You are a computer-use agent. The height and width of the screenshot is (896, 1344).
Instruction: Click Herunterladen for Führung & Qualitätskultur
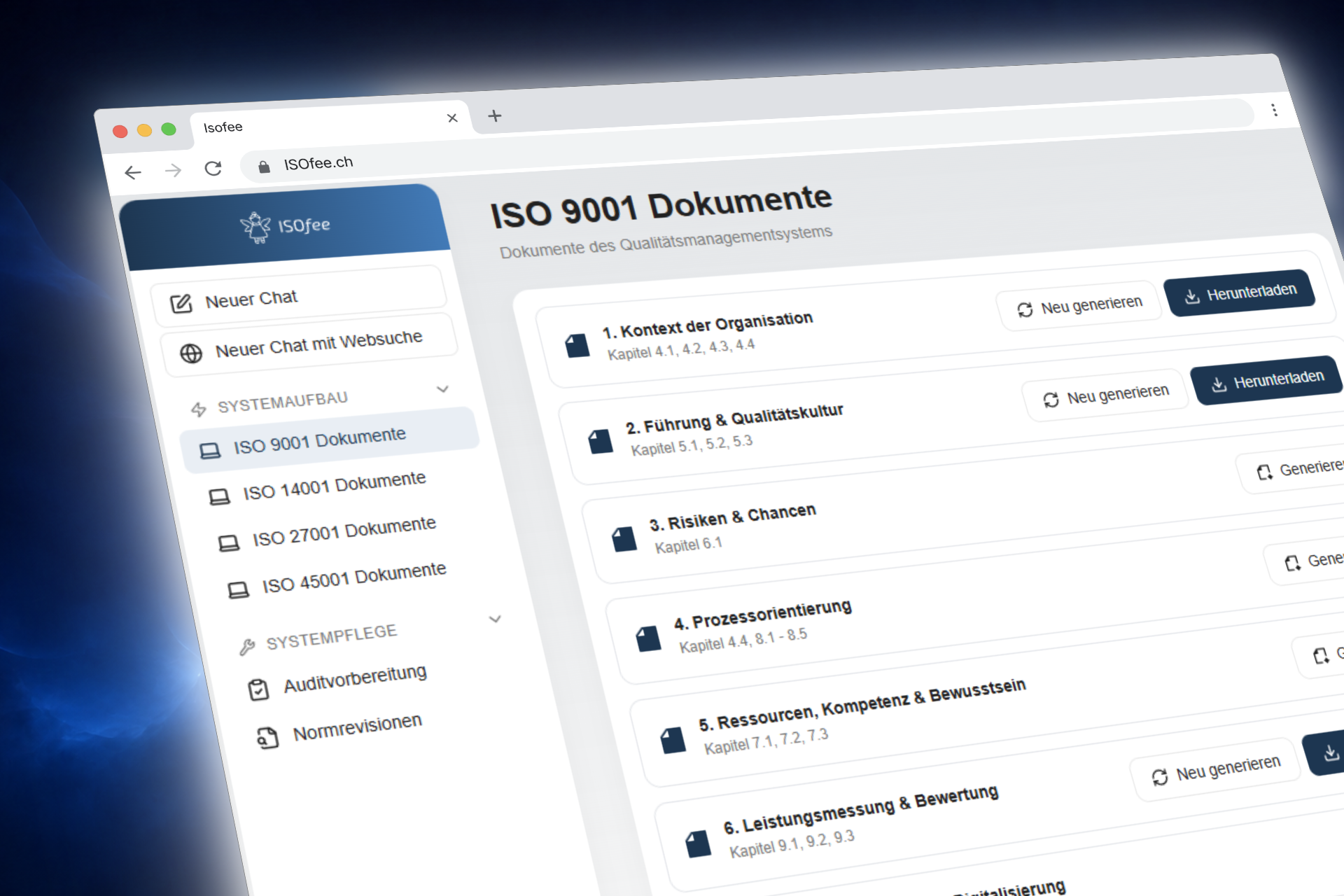tap(1267, 381)
